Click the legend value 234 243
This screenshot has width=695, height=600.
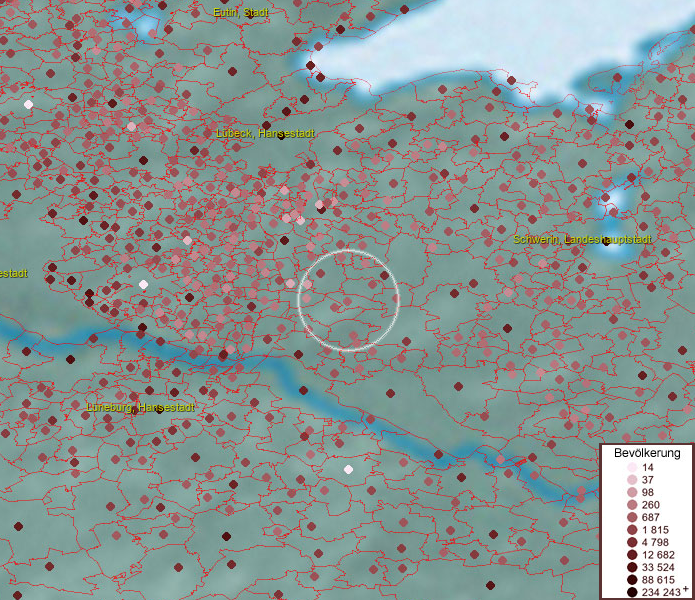click(661, 592)
